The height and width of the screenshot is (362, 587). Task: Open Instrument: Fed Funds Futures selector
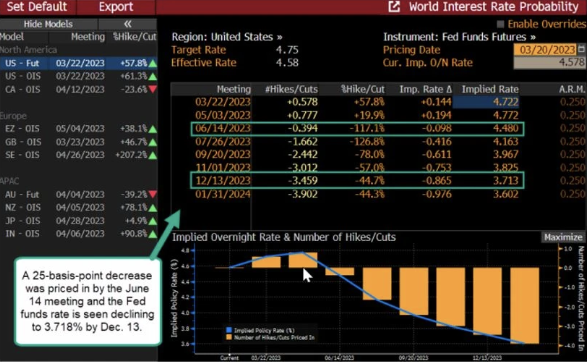pos(459,37)
